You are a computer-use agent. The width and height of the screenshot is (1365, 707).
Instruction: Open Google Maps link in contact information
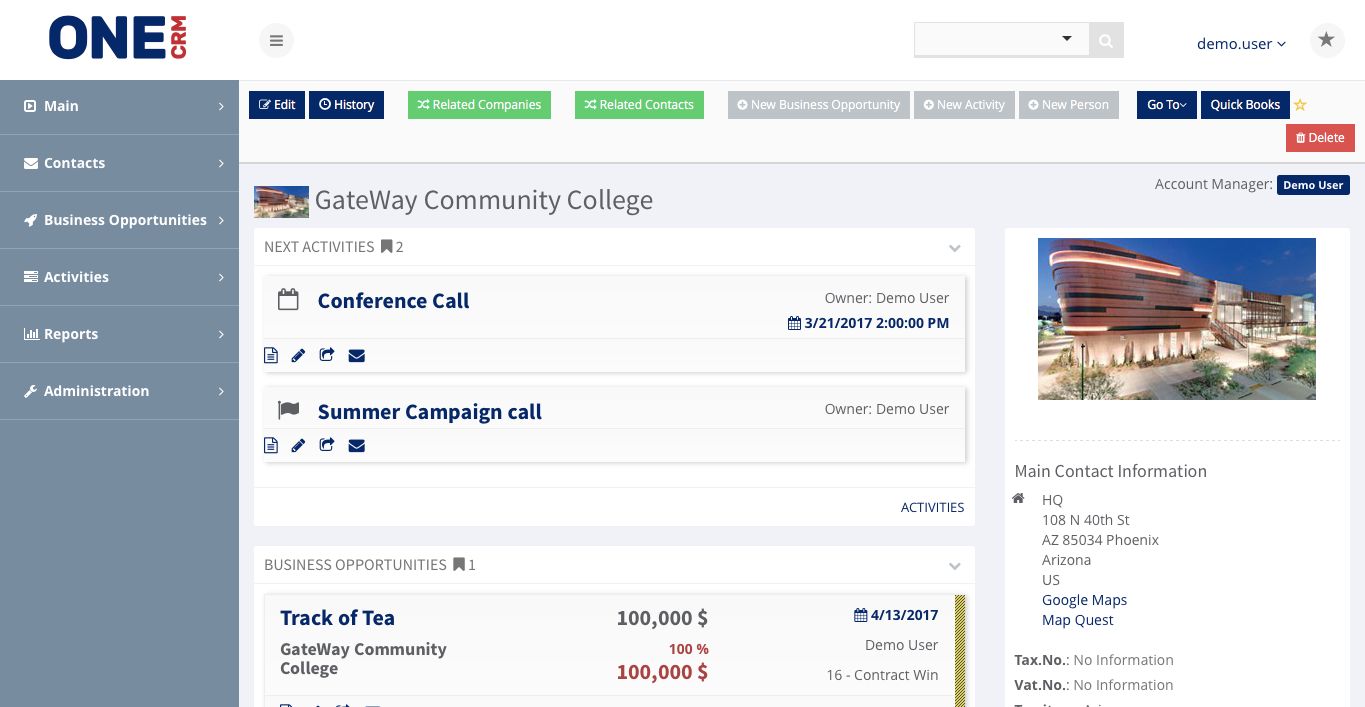click(x=1084, y=600)
